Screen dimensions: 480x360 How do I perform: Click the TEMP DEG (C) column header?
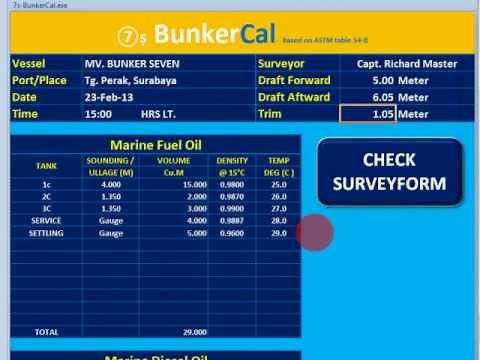pos(279,166)
